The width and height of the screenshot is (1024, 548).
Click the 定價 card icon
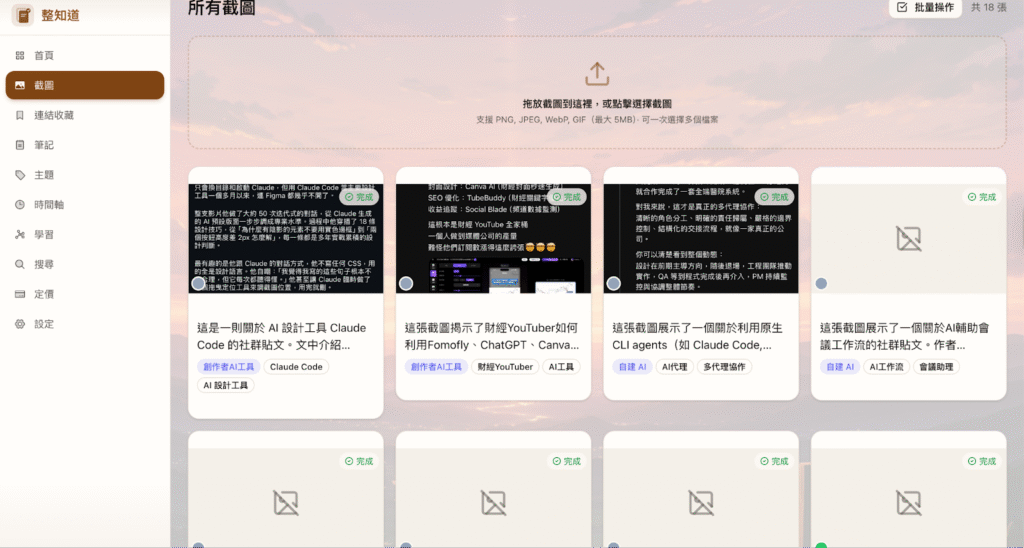20,294
